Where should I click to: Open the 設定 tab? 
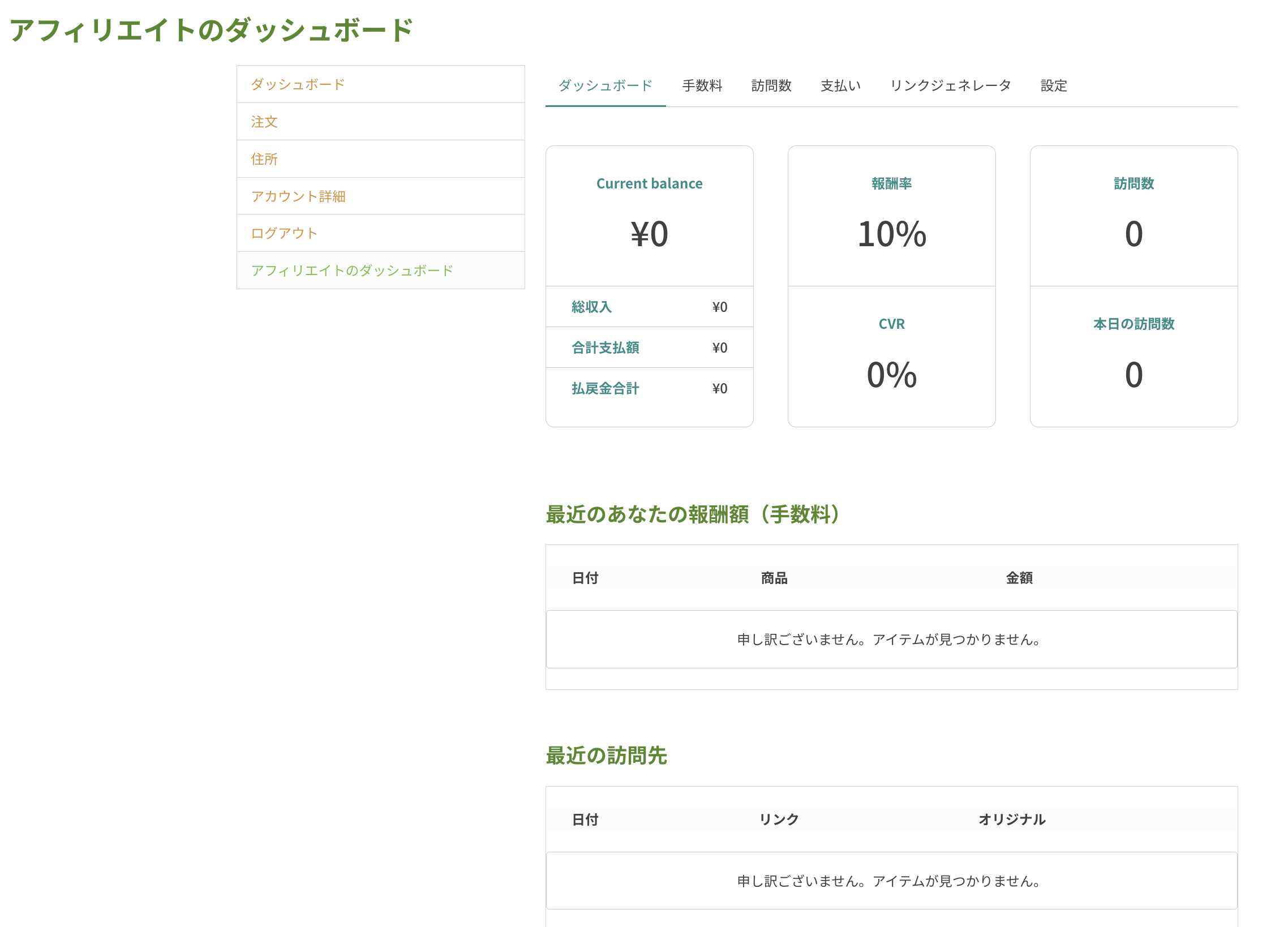[x=1054, y=86]
